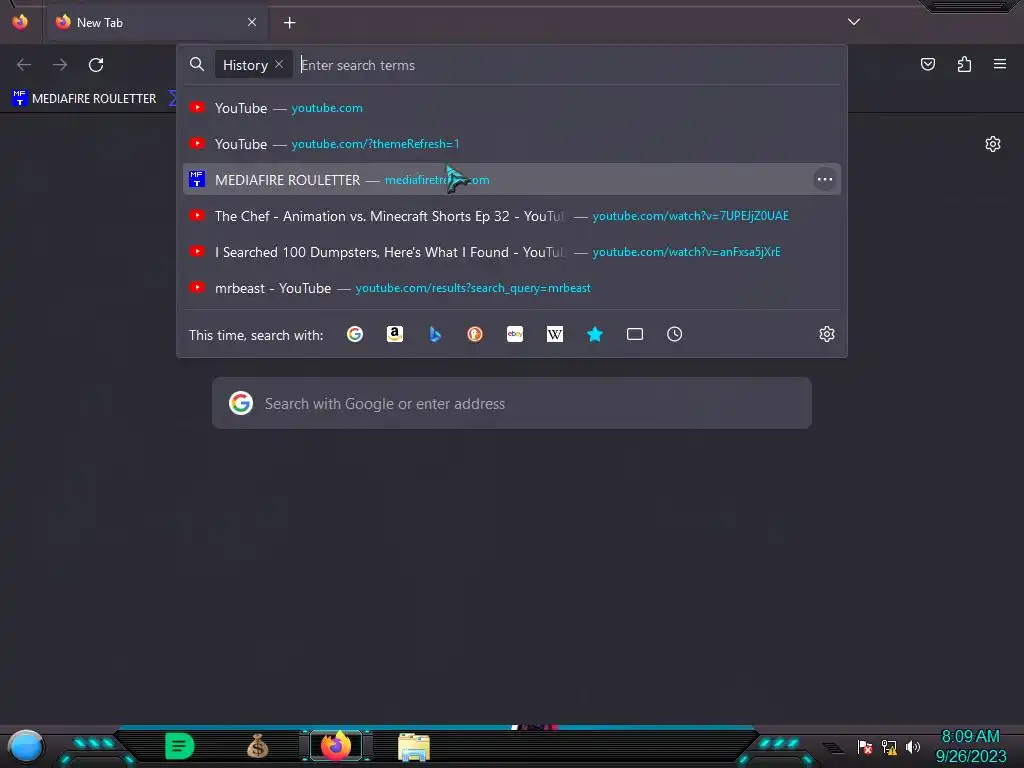Viewport: 1024px width, 768px height.
Task: Remove the History search filter chip
Action: pos(279,64)
